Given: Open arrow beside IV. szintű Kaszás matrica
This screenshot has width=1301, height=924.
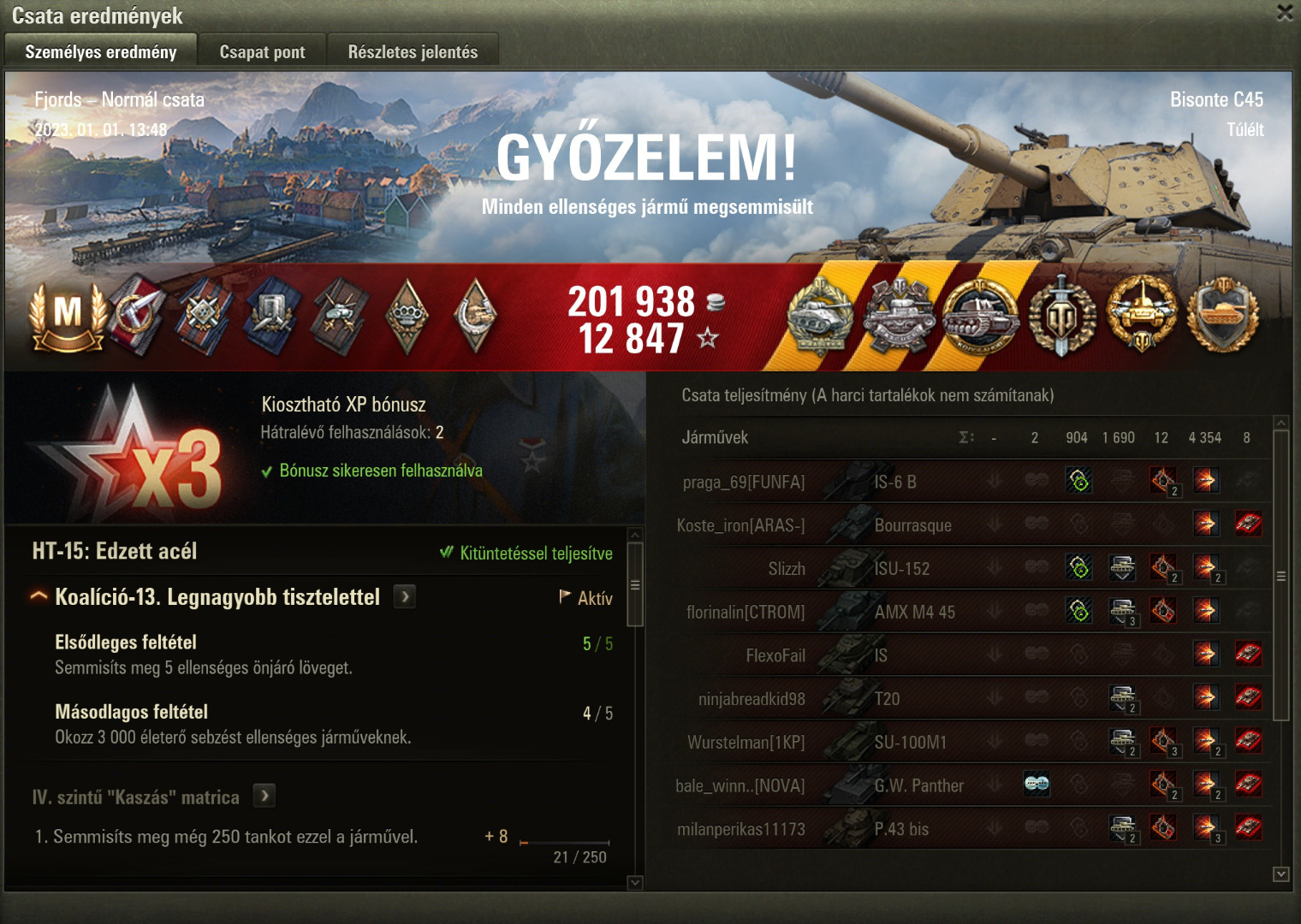Looking at the screenshot, I should click(264, 796).
